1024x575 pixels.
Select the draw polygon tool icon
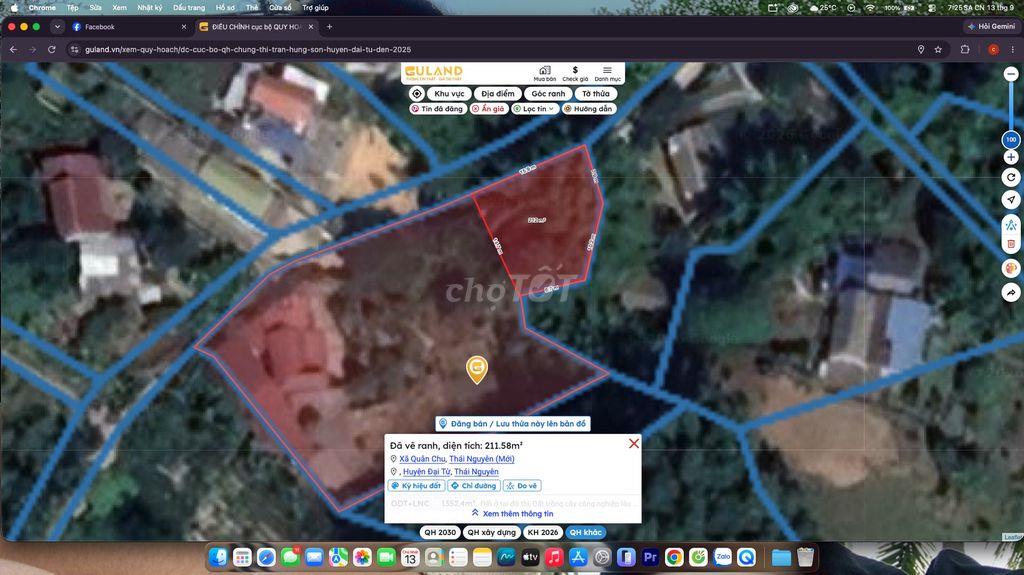[1011, 225]
